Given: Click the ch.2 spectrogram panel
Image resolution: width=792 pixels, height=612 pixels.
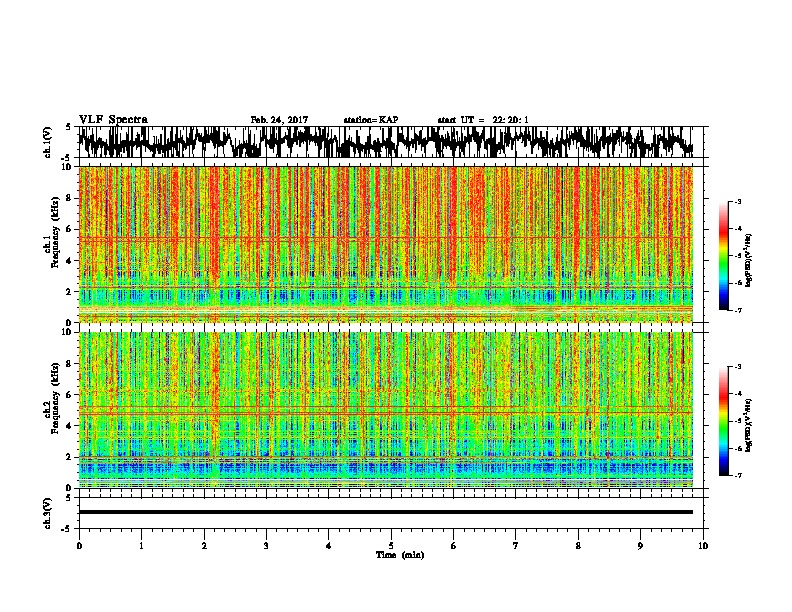Looking at the screenshot, I should pos(386,410).
